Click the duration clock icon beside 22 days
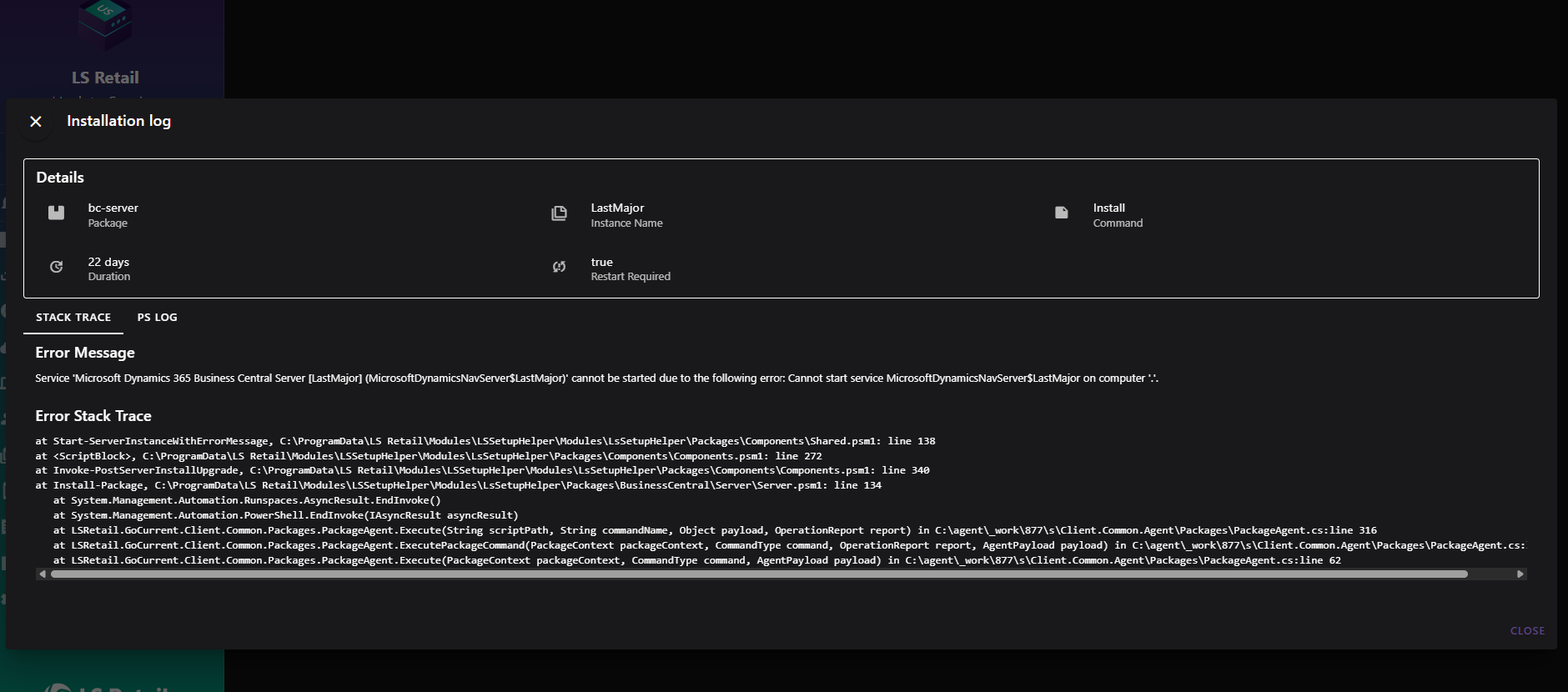 pos(56,267)
